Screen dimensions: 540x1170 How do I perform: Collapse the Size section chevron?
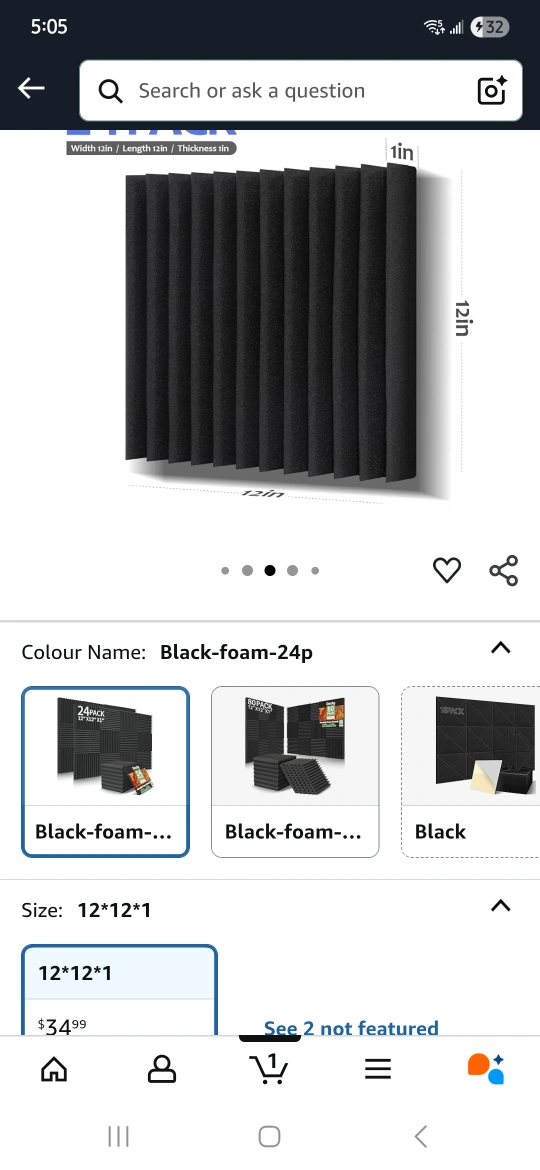point(500,906)
